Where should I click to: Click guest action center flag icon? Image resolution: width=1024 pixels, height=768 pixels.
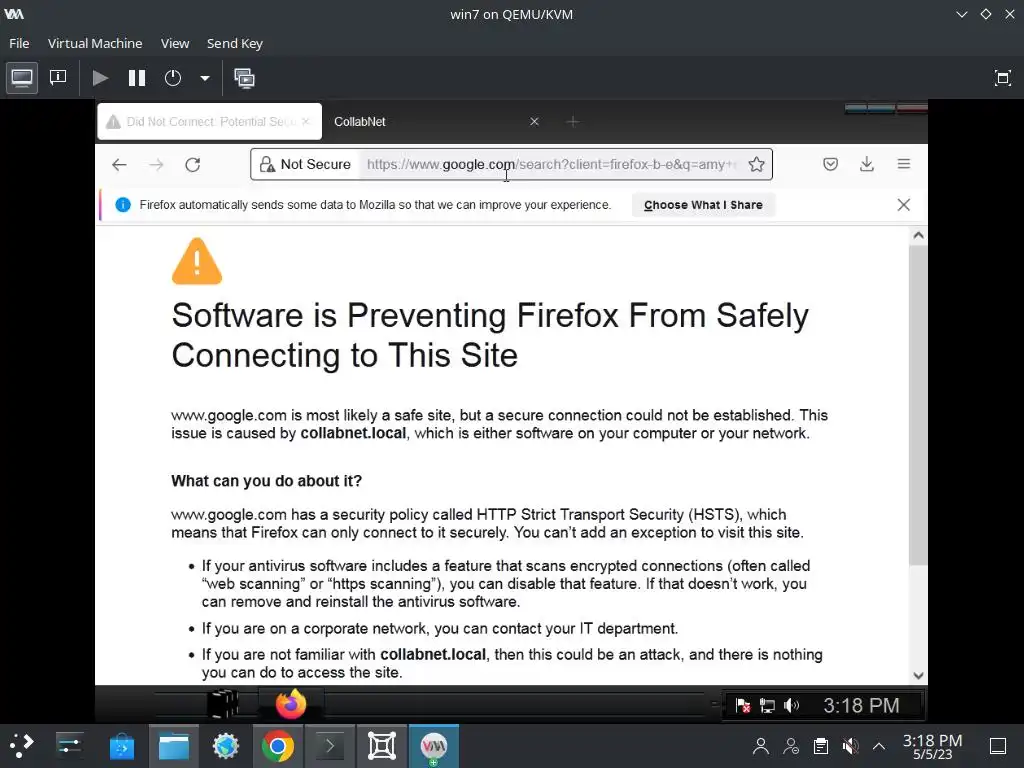[743, 705]
